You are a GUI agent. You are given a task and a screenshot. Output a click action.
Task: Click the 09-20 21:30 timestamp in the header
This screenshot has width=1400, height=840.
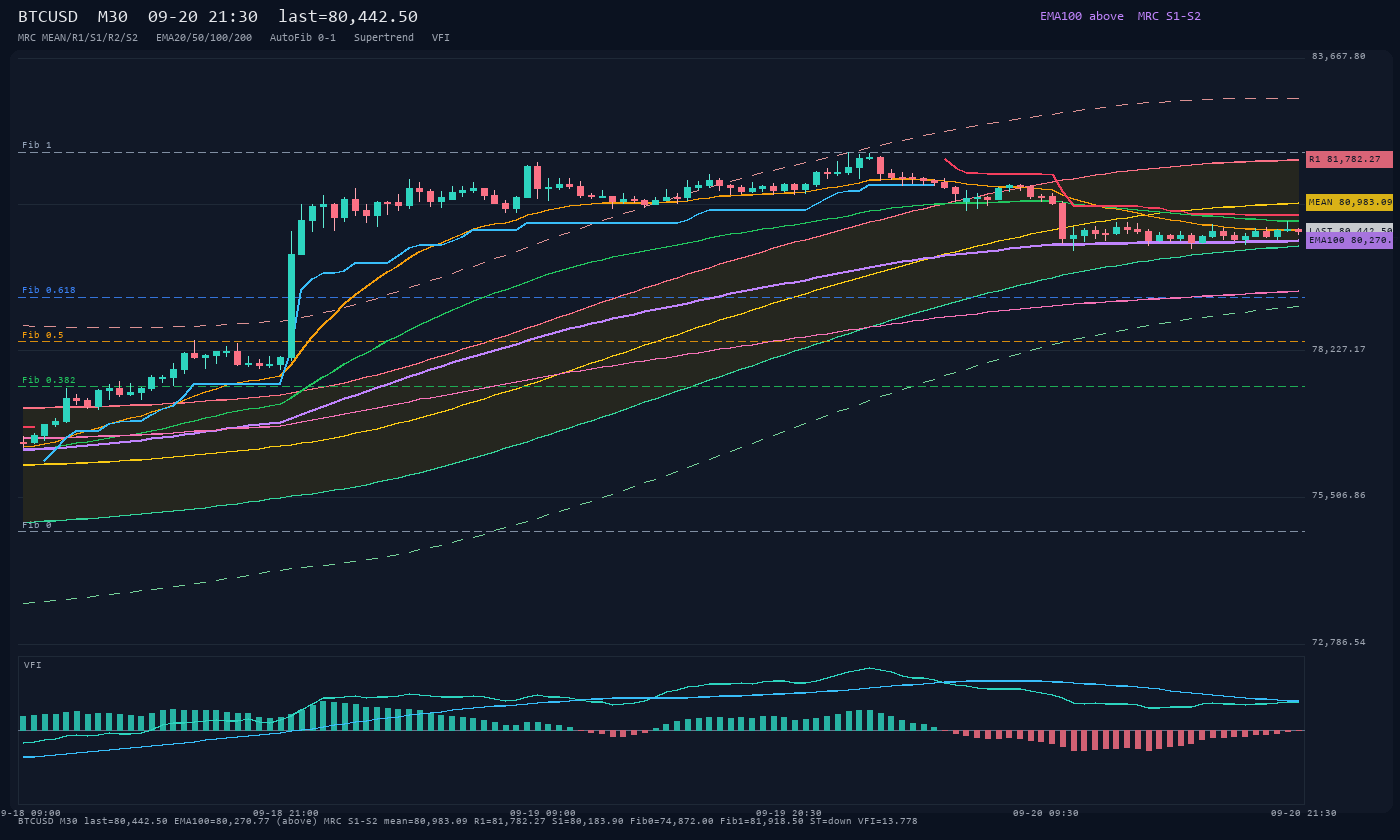pos(203,17)
